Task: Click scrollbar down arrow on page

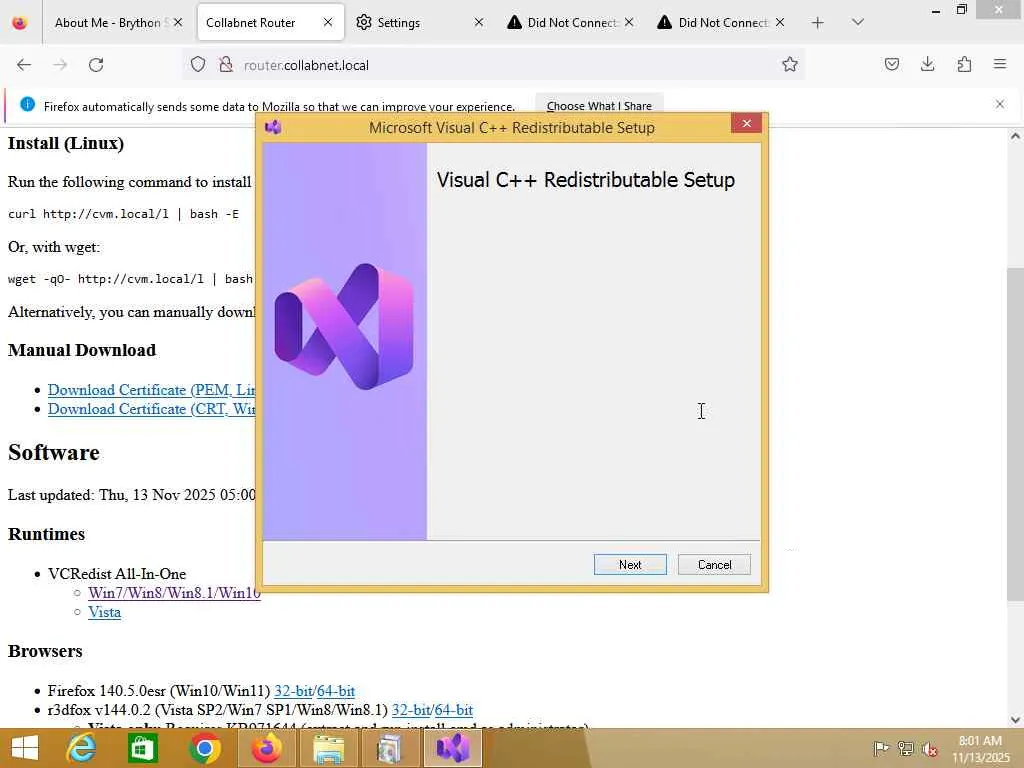Action: 1015,720
